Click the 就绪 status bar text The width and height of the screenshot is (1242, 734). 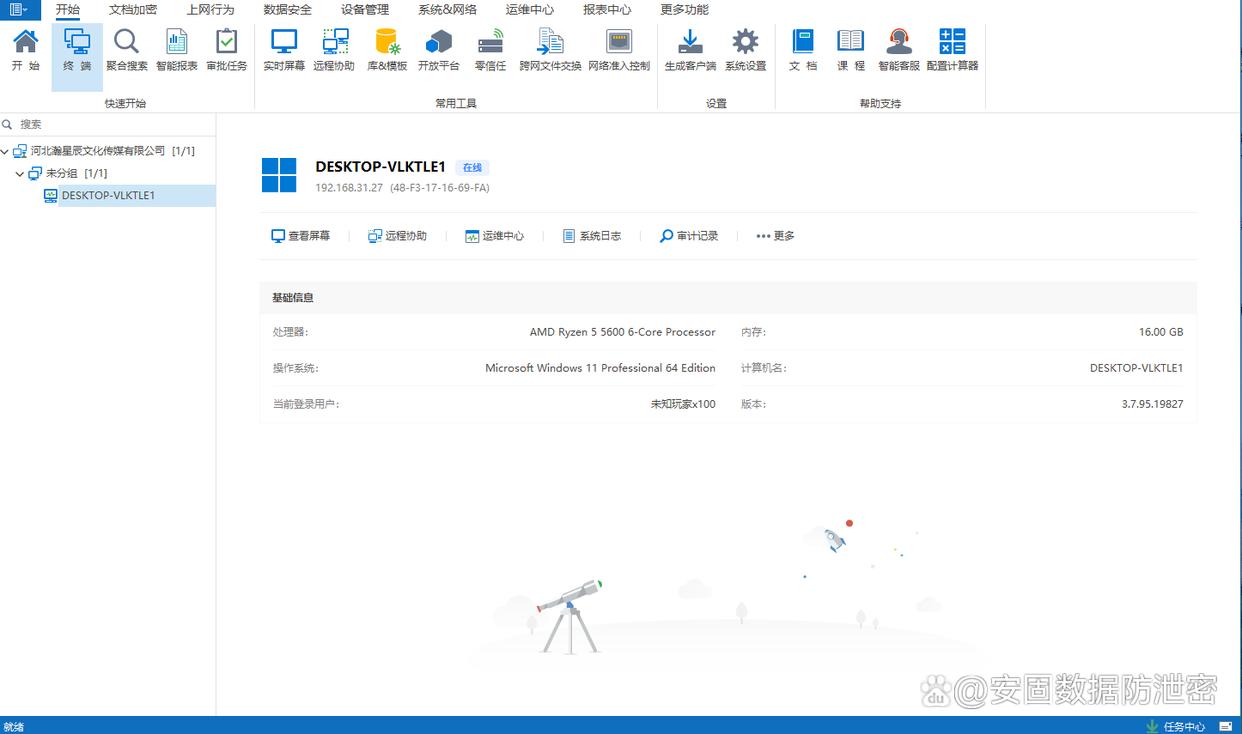[14, 726]
